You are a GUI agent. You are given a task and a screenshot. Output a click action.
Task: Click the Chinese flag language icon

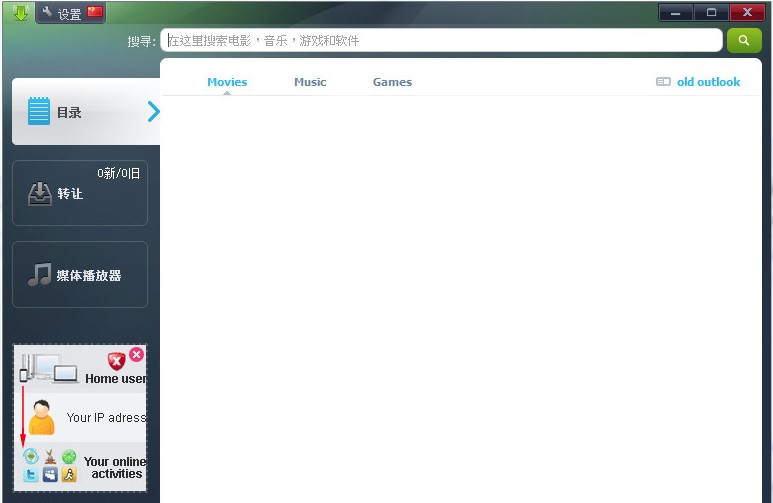[x=95, y=12]
